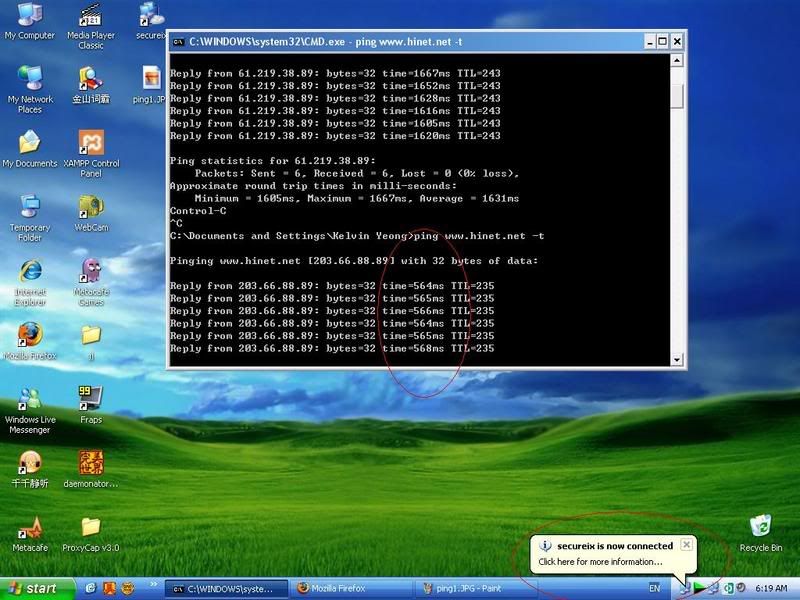Launch Internet Explorer from Quick Launch
Image resolution: width=800 pixels, height=600 pixels.
91,588
